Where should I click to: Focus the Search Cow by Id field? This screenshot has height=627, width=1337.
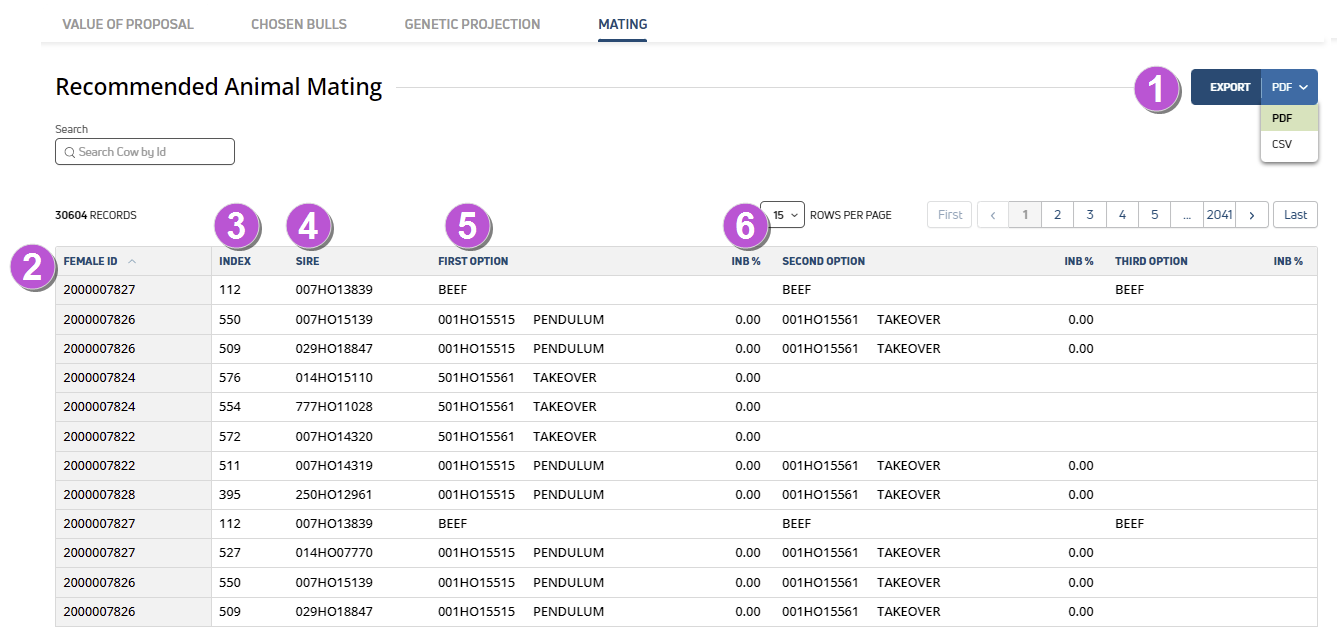pyautogui.click(x=145, y=152)
